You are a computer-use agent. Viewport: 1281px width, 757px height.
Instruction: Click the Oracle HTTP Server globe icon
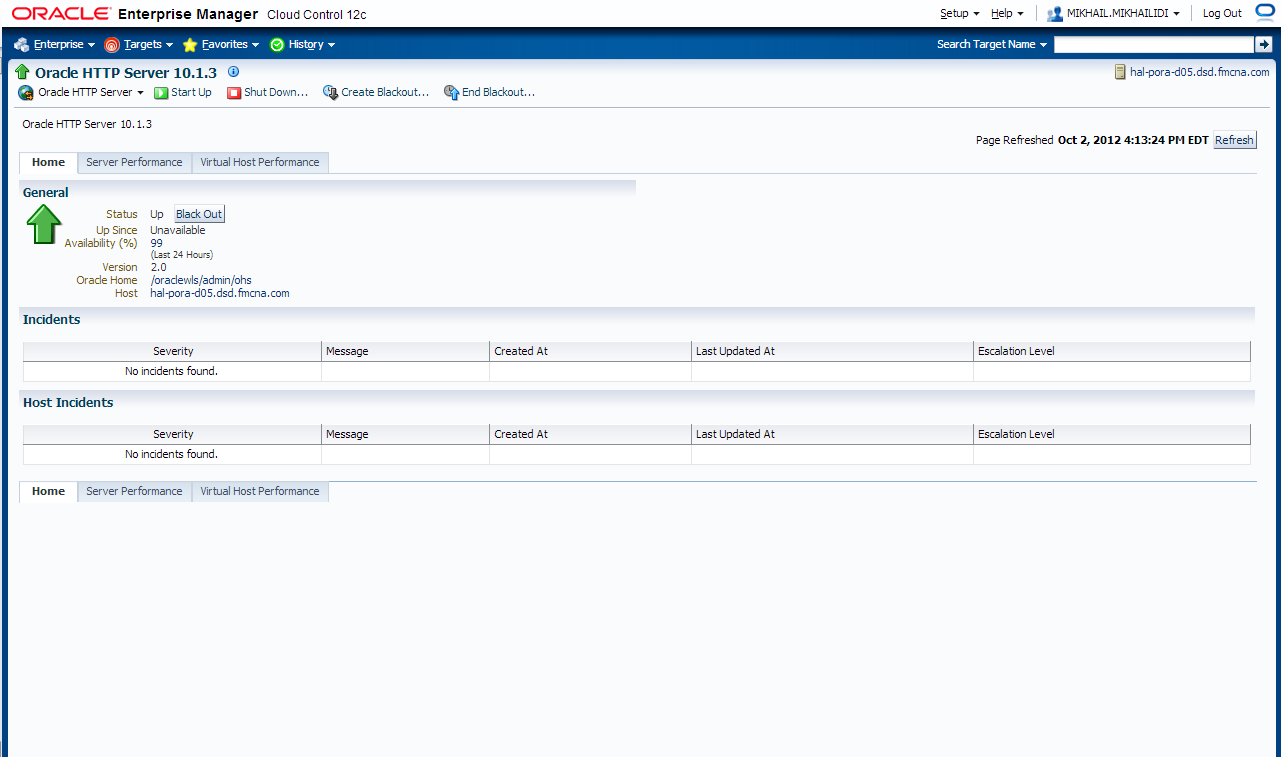(x=26, y=93)
